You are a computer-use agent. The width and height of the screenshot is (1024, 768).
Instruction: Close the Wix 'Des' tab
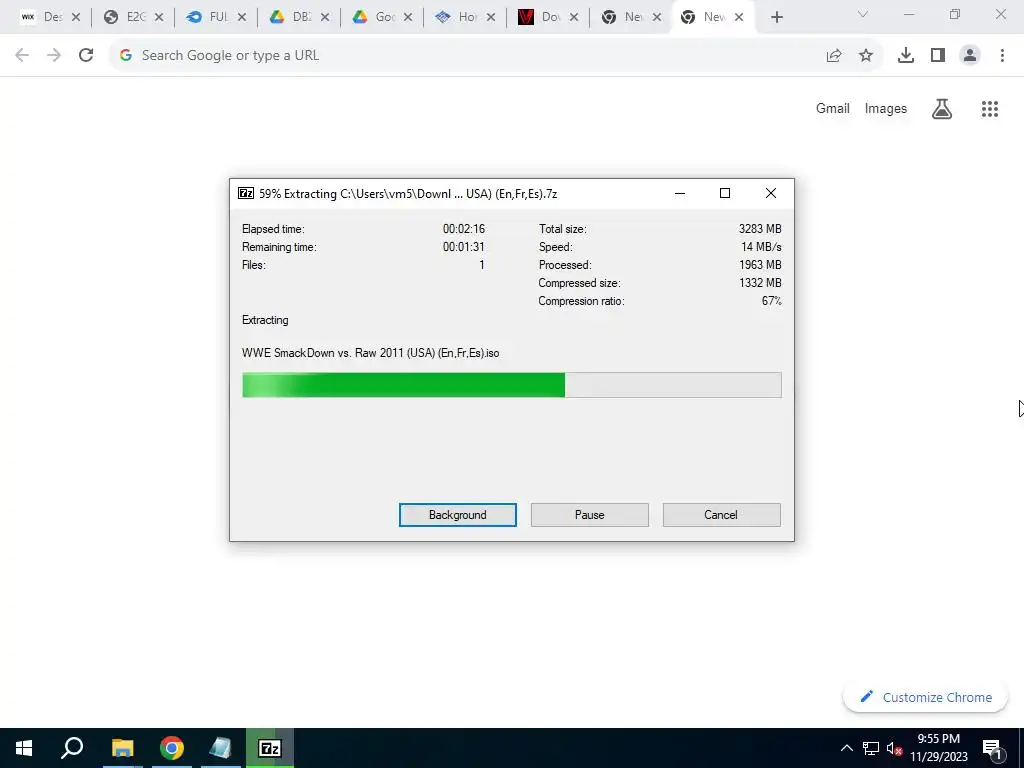[x=76, y=17]
